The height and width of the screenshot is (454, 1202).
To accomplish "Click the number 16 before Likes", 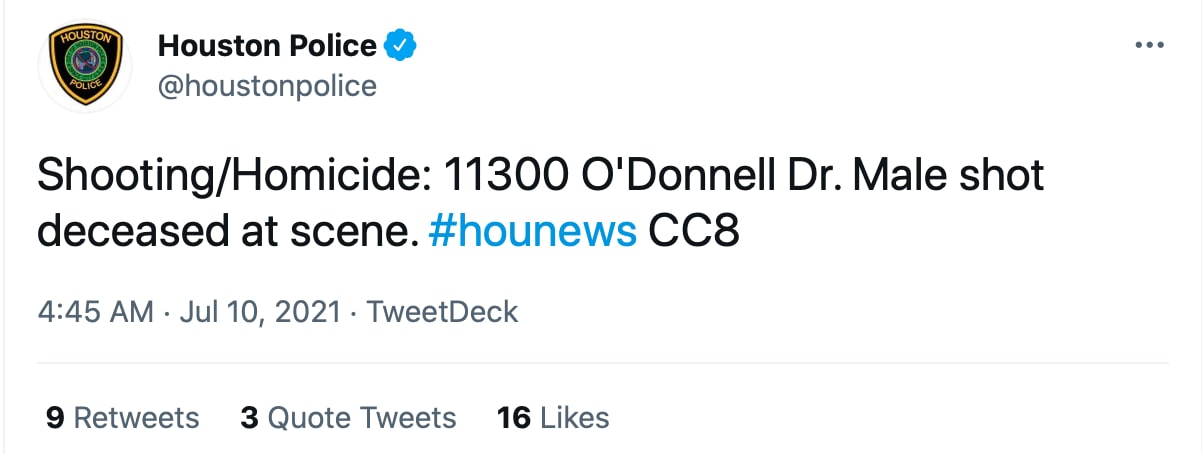I will click(x=513, y=417).
